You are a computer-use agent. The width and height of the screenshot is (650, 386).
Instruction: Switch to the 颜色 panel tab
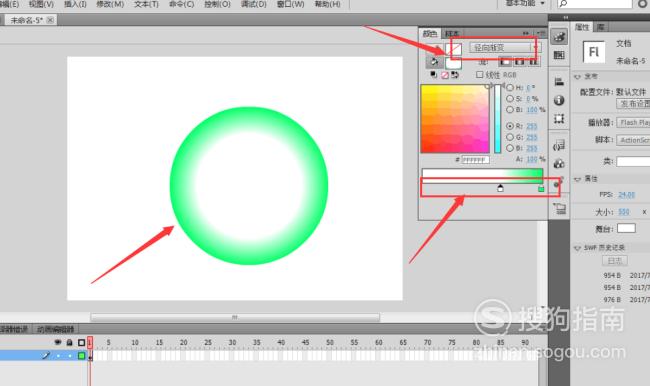pos(430,34)
